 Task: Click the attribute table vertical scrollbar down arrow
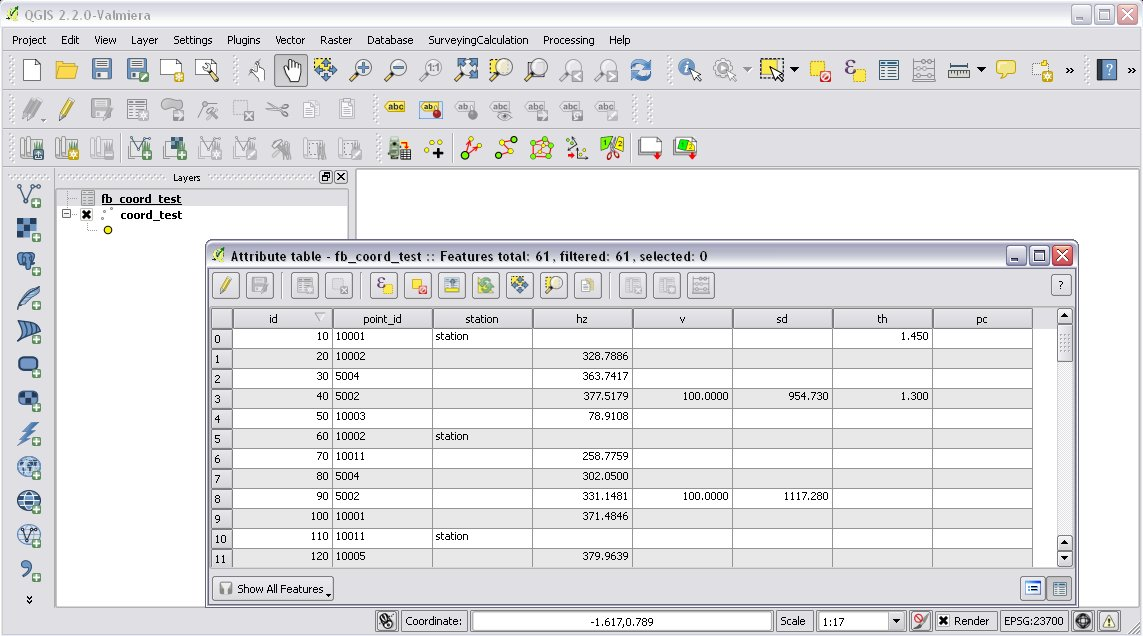click(x=1064, y=558)
